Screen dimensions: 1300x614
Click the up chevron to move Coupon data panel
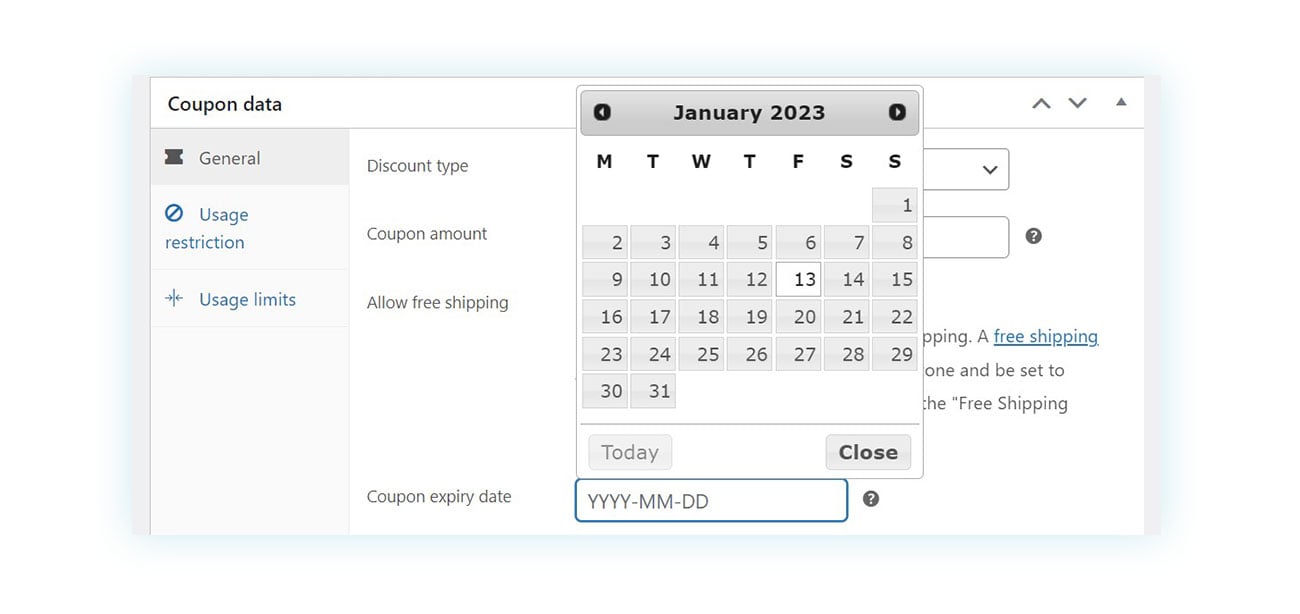coord(1041,102)
